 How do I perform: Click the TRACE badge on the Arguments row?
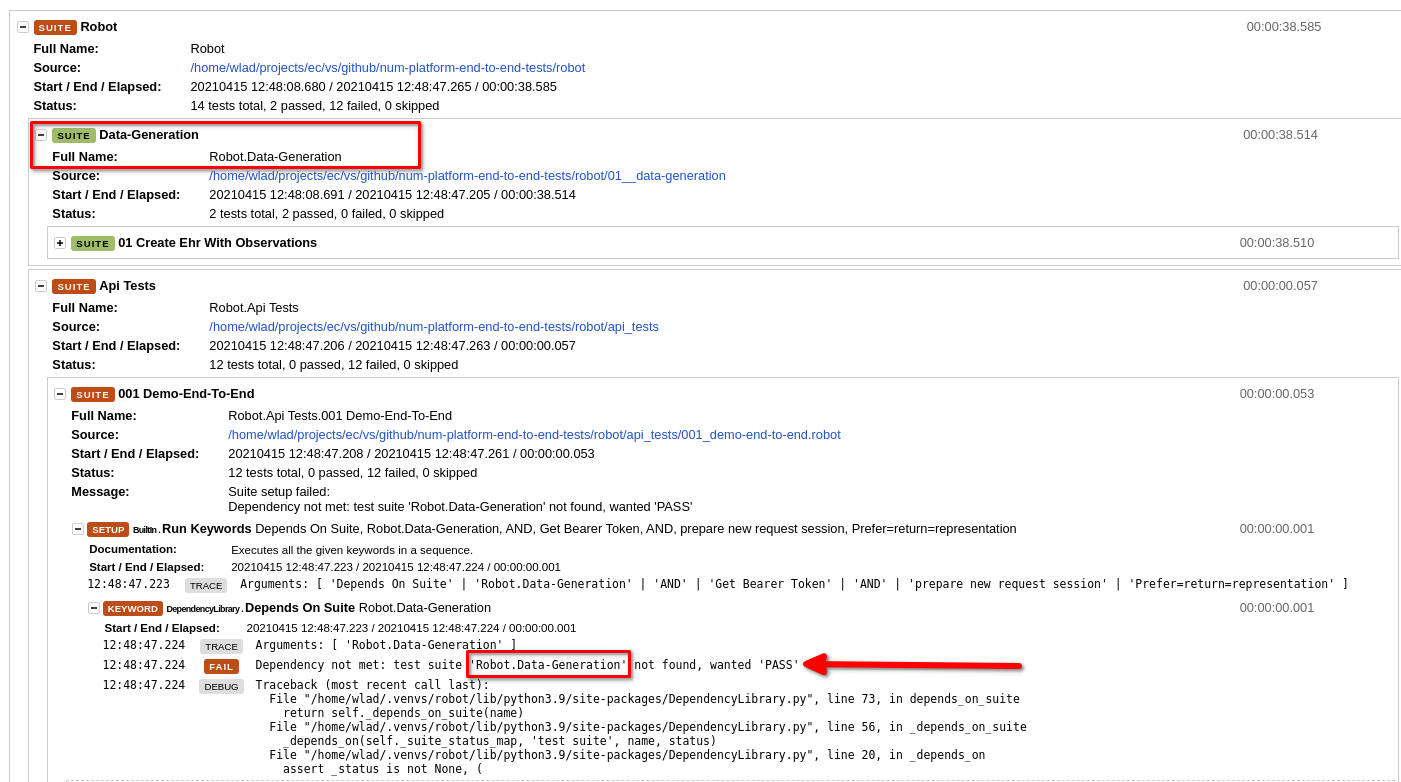coord(221,645)
